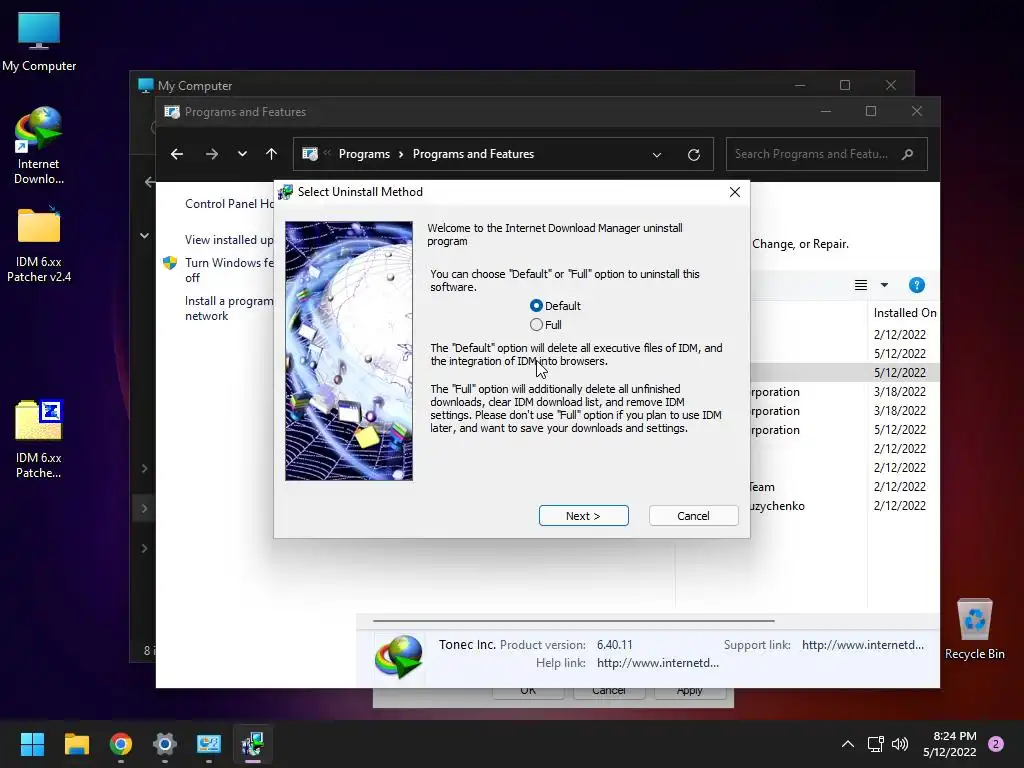This screenshot has height=768, width=1024.
Task: Launch Google Chrome from taskbar
Action: (x=121, y=744)
